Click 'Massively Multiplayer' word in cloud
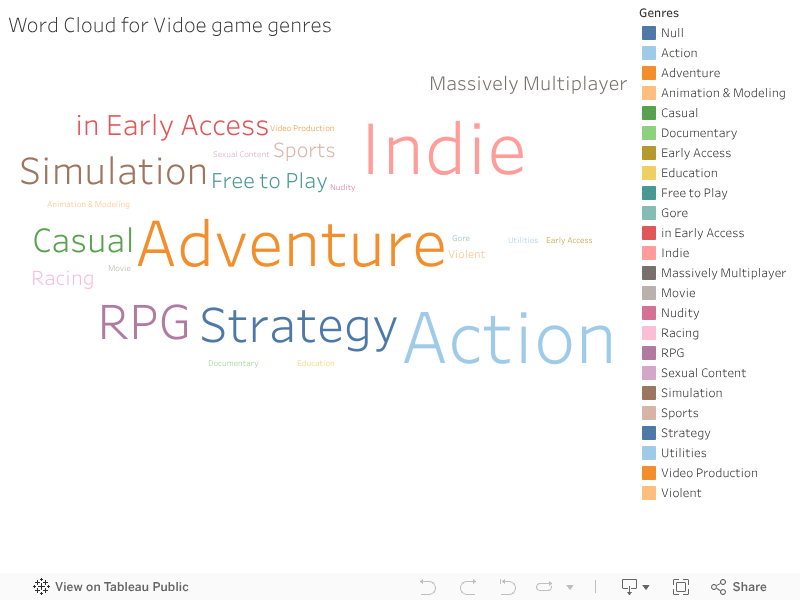Viewport: 800px width, 600px height. tap(528, 84)
